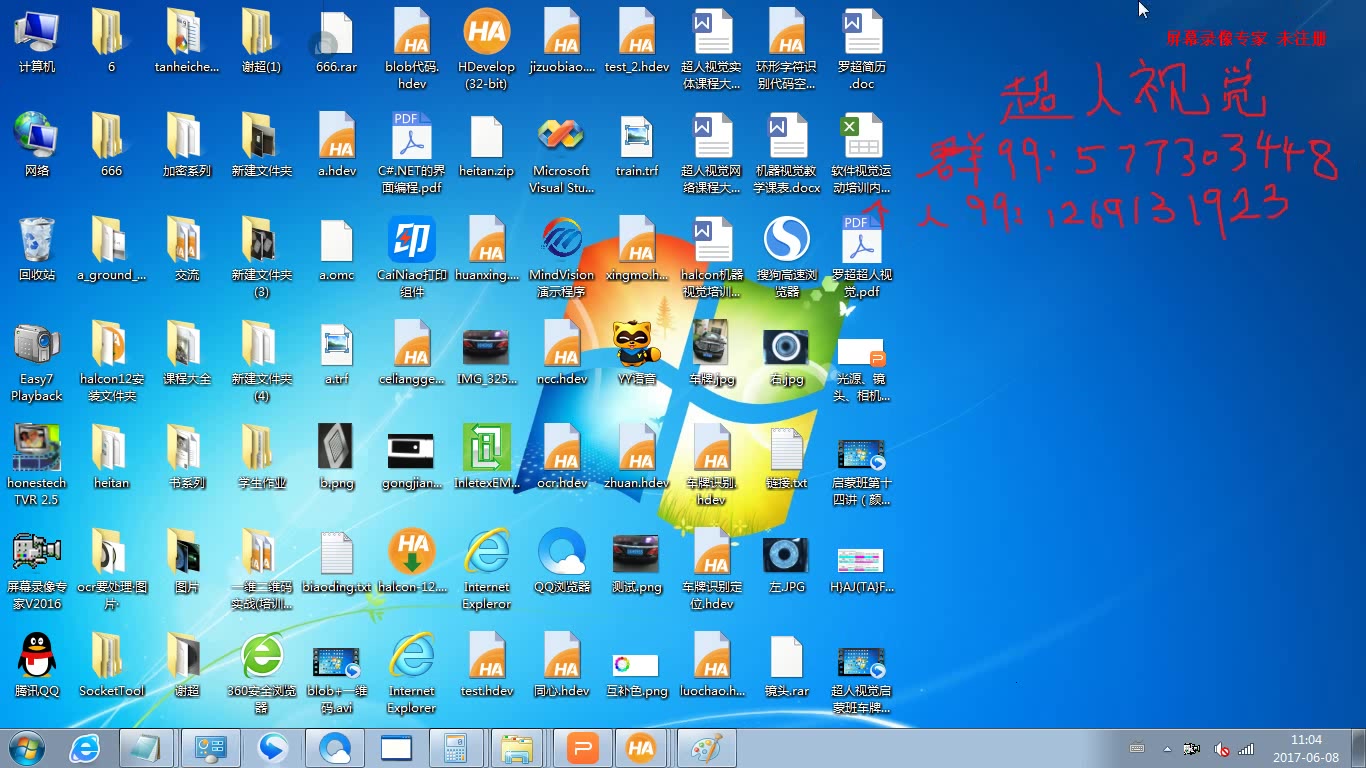Select 镜头.rar archive file
Screen dimensions: 1366x768
787,665
